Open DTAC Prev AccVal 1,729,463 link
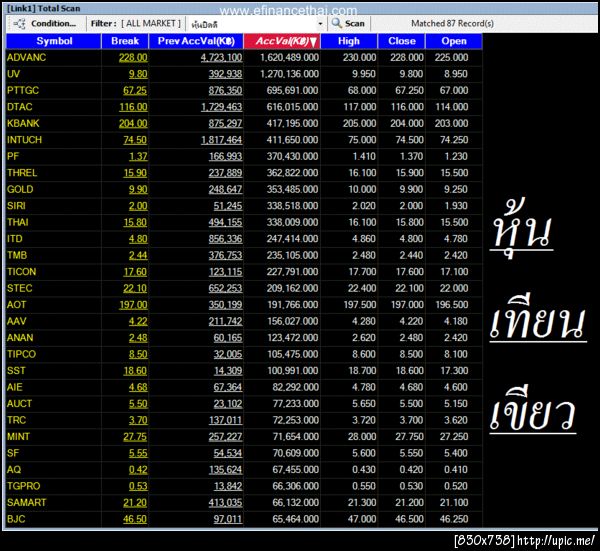Image resolution: width=600 pixels, height=551 pixels. (222, 107)
